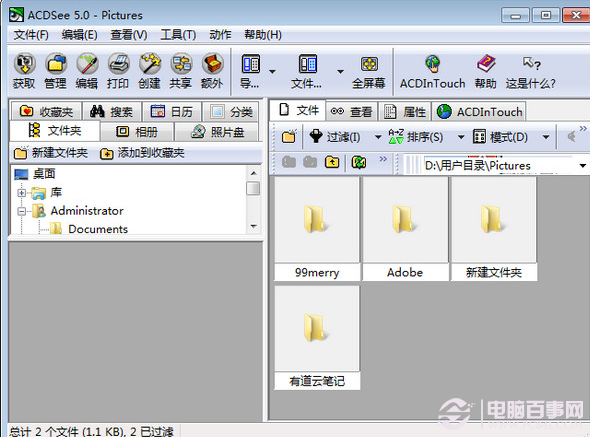This screenshot has height=437, width=590.
Task: Expand the 库 tree node
Action: click(21, 193)
